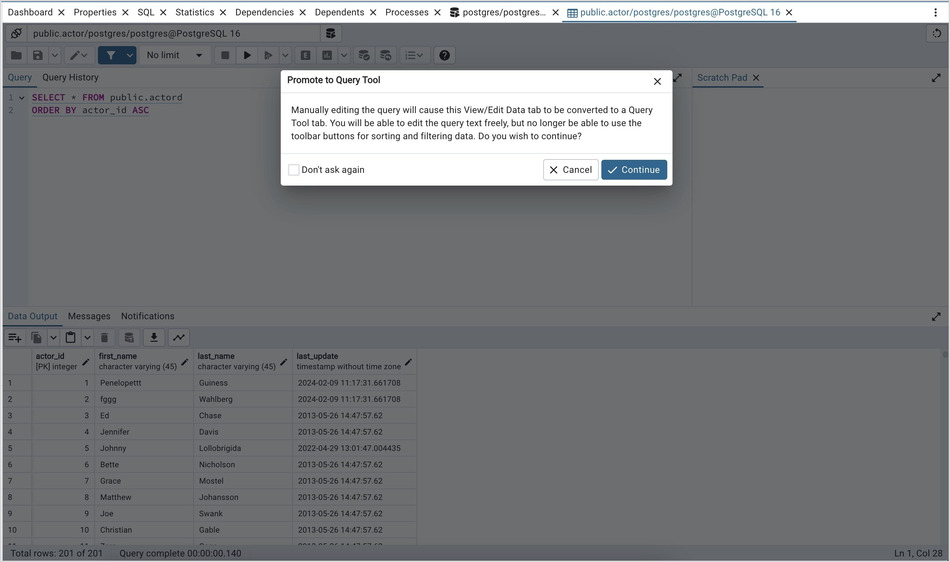Viewport: 950px width, 562px height.
Task: Click the Save File disk icon
Action: (37, 56)
